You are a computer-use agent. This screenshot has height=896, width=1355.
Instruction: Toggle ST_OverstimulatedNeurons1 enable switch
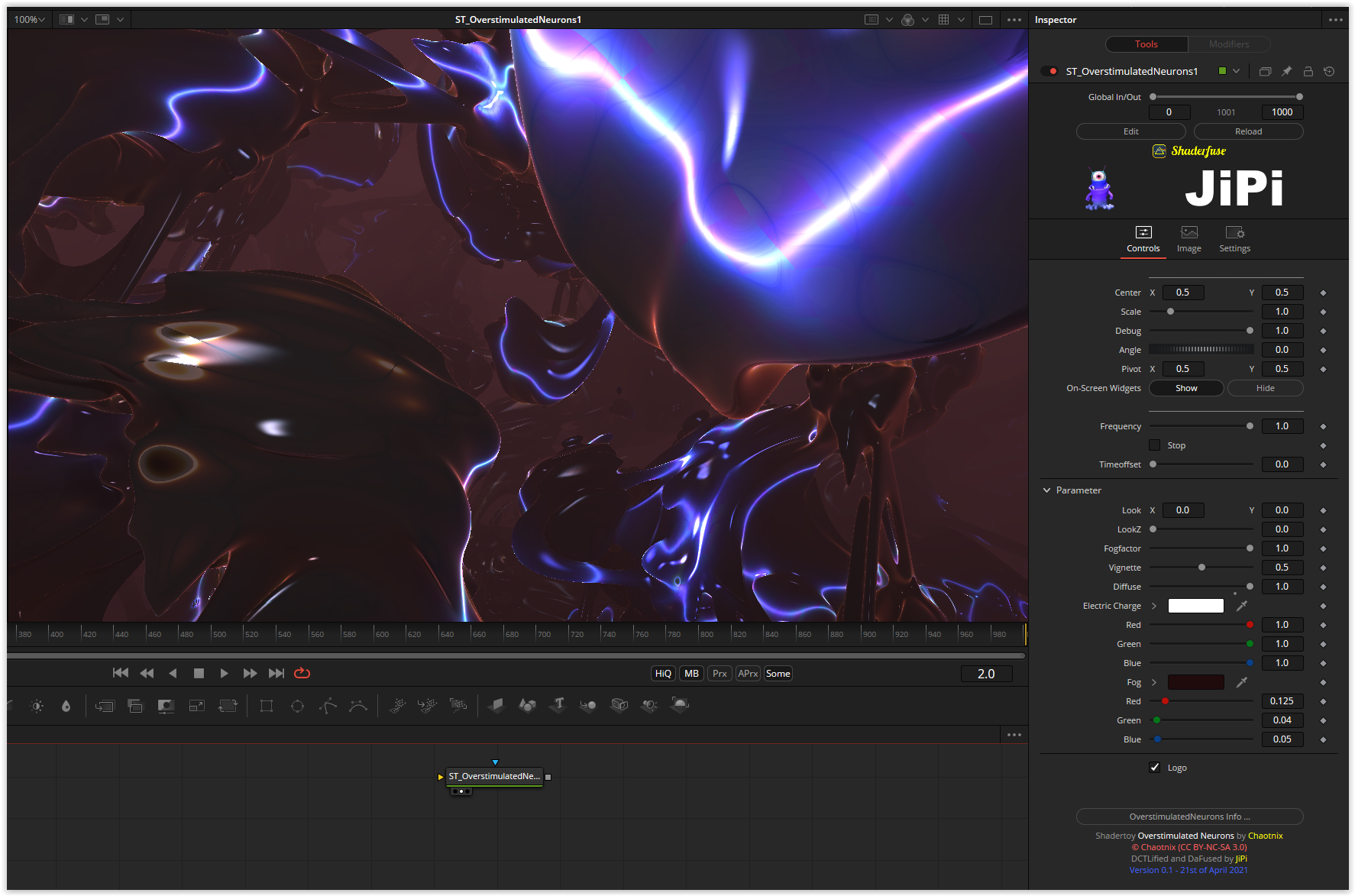click(1050, 71)
